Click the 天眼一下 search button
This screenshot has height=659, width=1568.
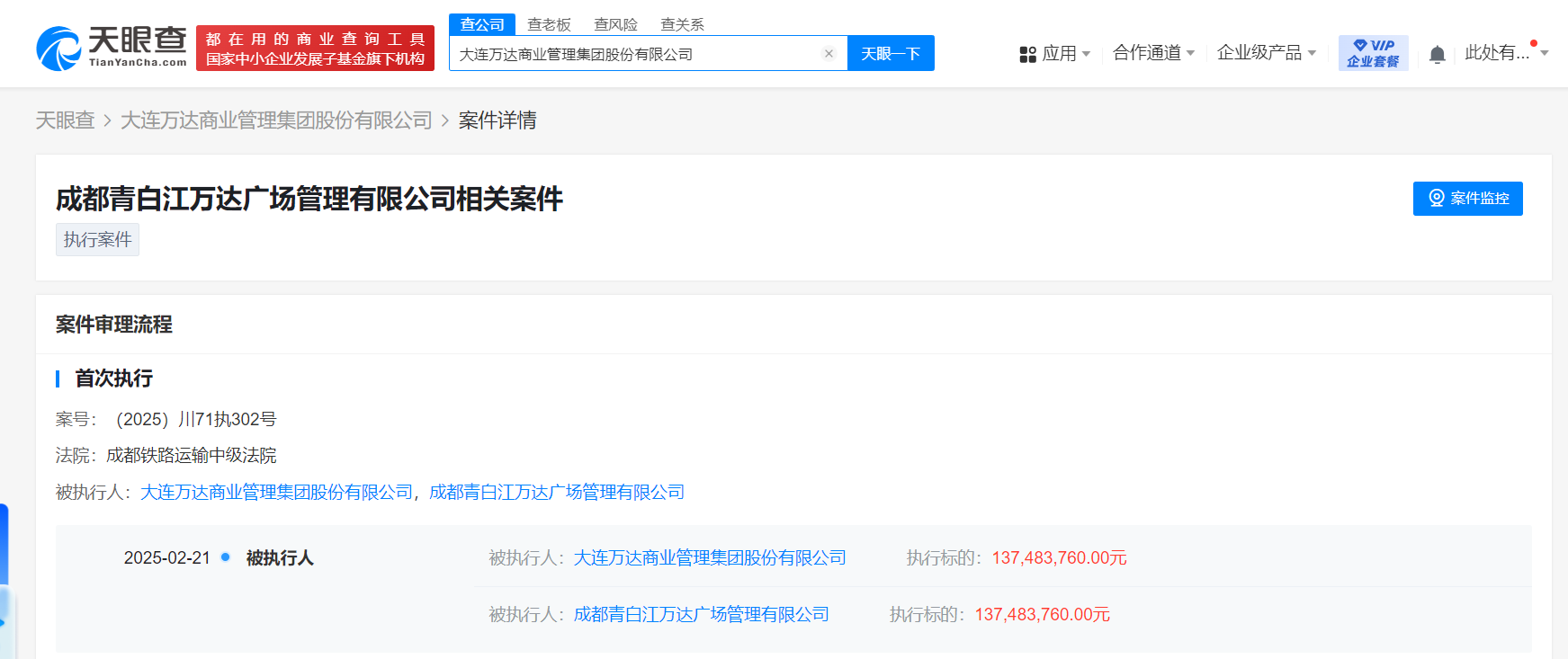click(891, 53)
